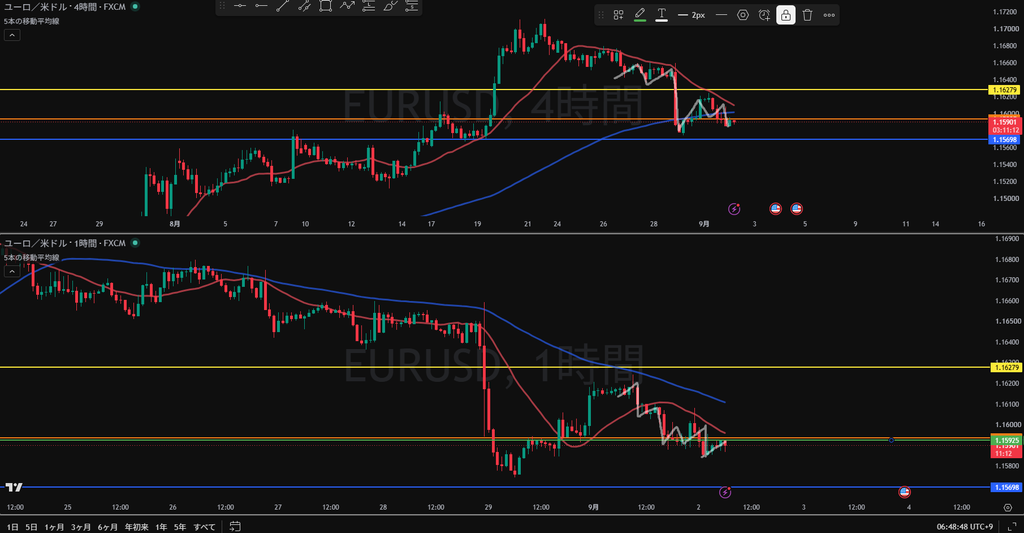Click the 1.16279 yellow price label on top chart
1024x533 pixels.
(1005, 89)
